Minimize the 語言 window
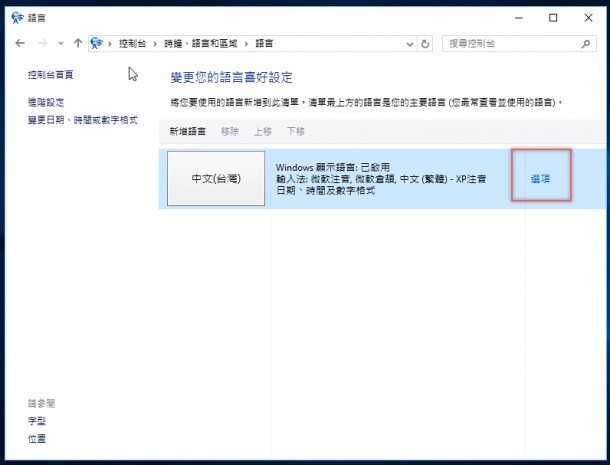610x465 pixels. (519, 18)
